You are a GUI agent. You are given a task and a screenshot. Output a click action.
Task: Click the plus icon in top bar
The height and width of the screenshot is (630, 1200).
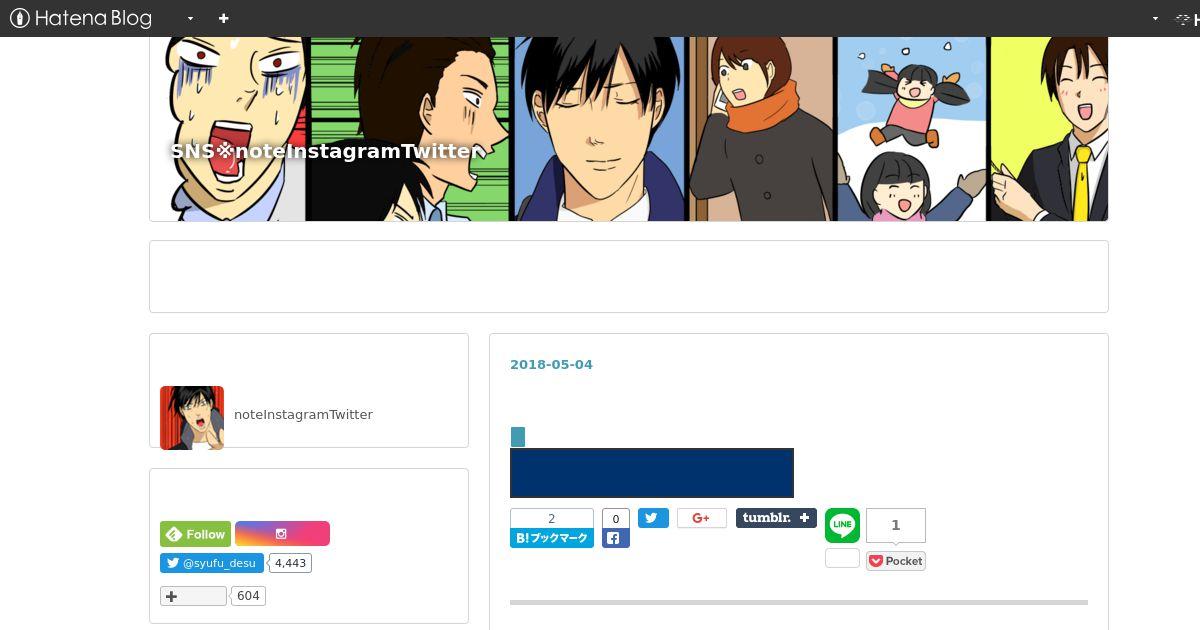coord(223,18)
